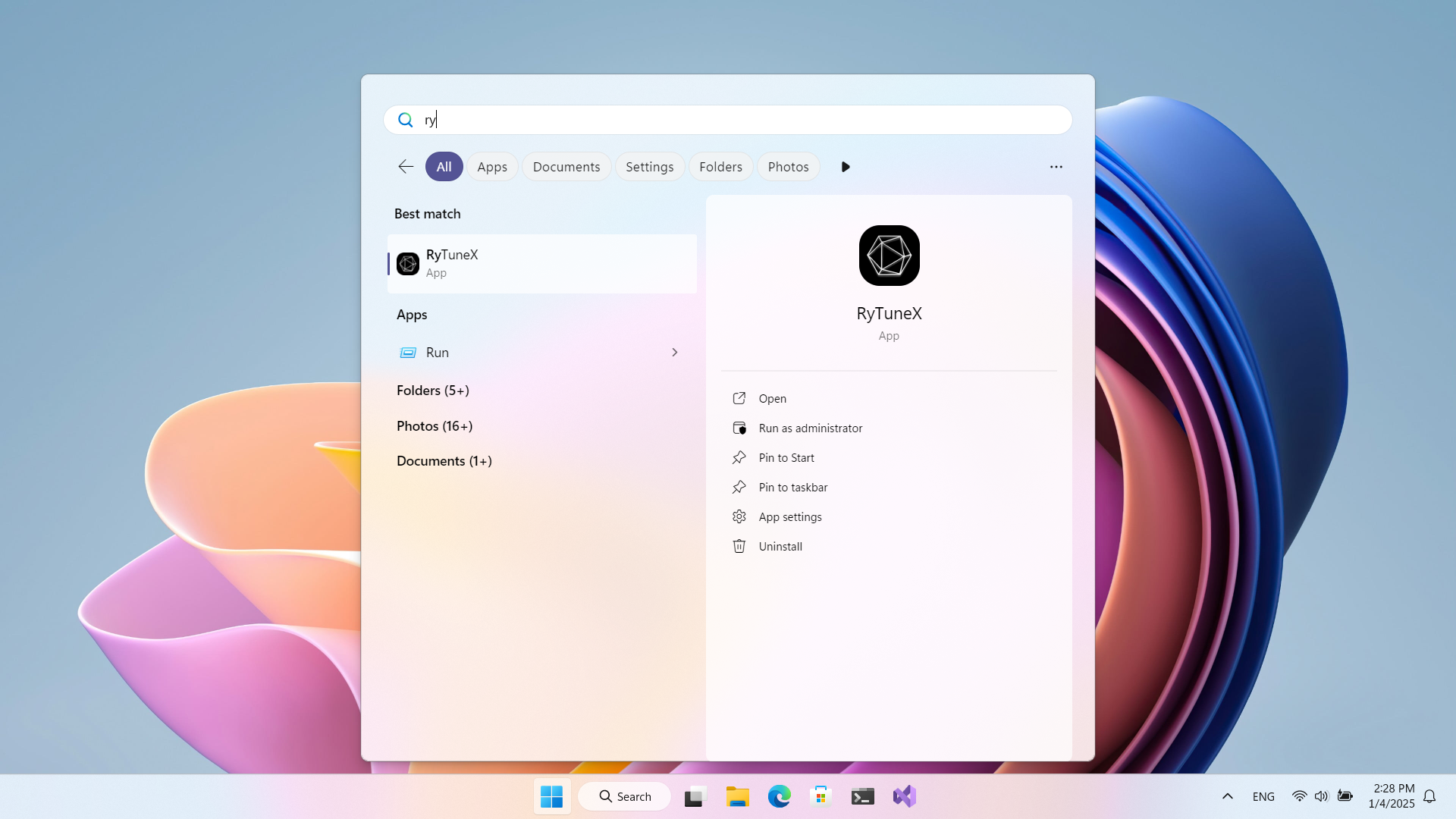Expand Documents (1+) results
Viewport: 1456px width, 819px height.
point(444,461)
